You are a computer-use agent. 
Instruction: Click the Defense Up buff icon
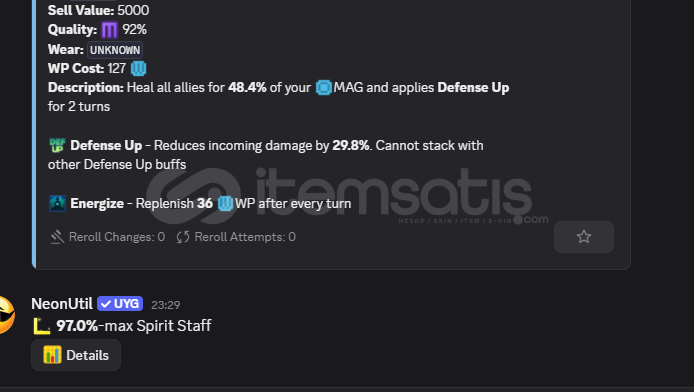click(57, 146)
